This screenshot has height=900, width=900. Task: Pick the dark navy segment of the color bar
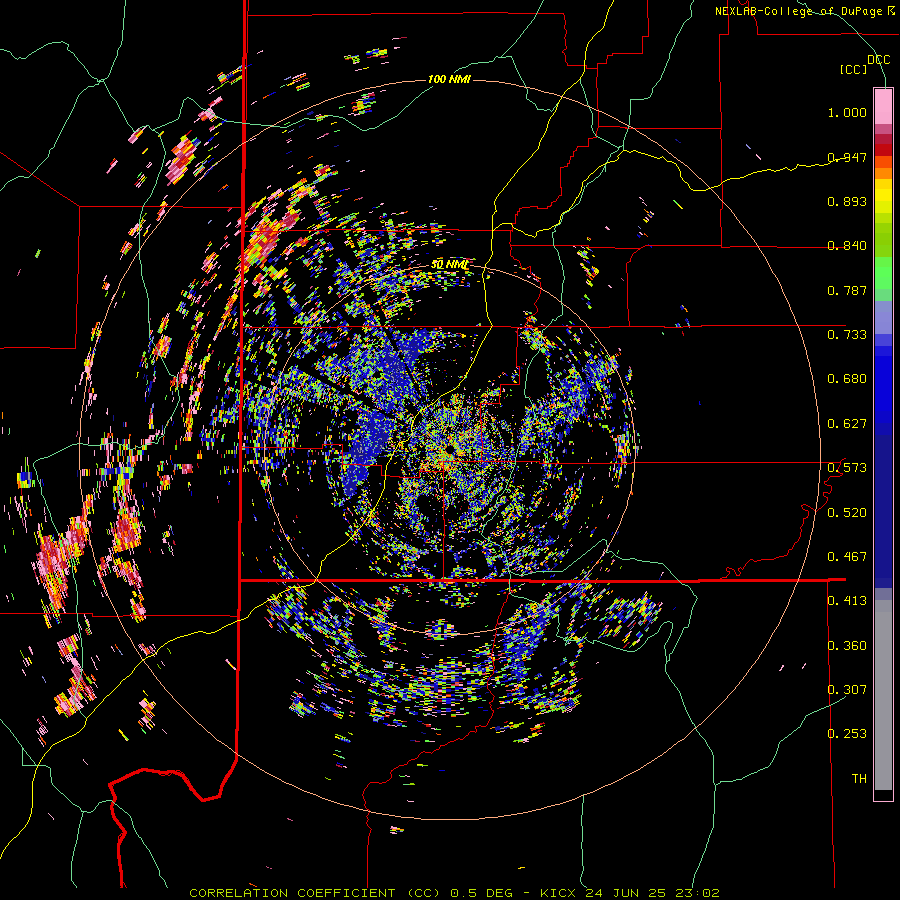(x=883, y=511)
